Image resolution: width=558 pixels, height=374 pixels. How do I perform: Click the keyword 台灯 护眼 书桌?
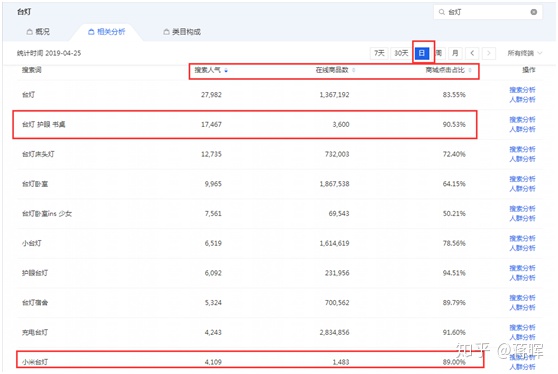[x=43, y=125]
